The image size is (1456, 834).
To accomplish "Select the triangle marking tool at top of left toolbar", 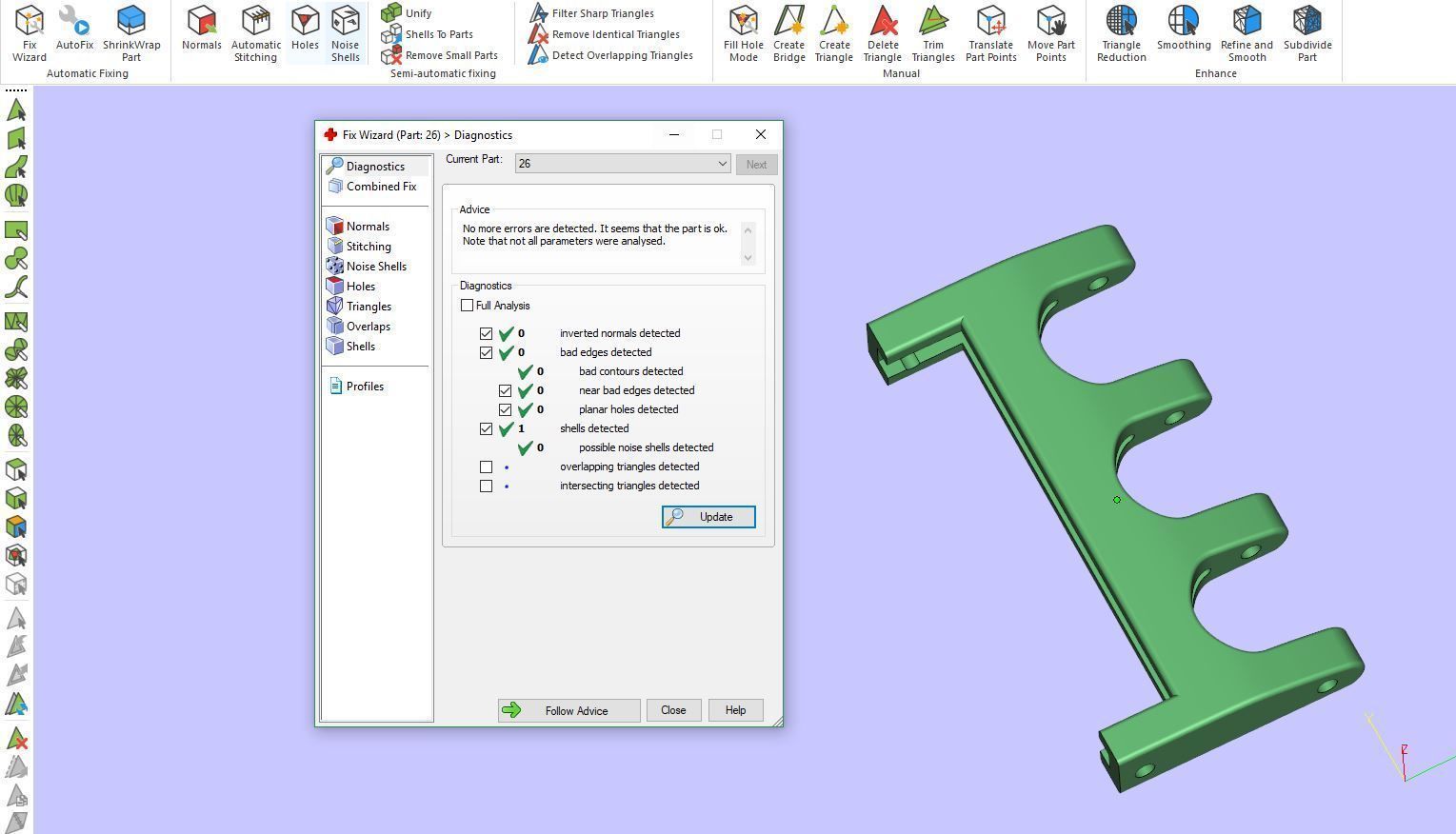I will pos(16,110).
